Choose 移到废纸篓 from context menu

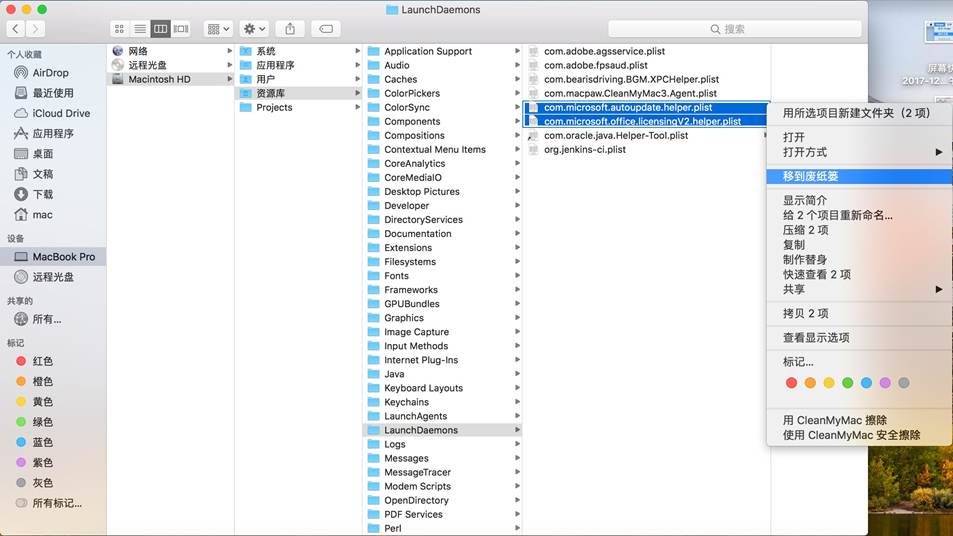click(x=810, y=176)
